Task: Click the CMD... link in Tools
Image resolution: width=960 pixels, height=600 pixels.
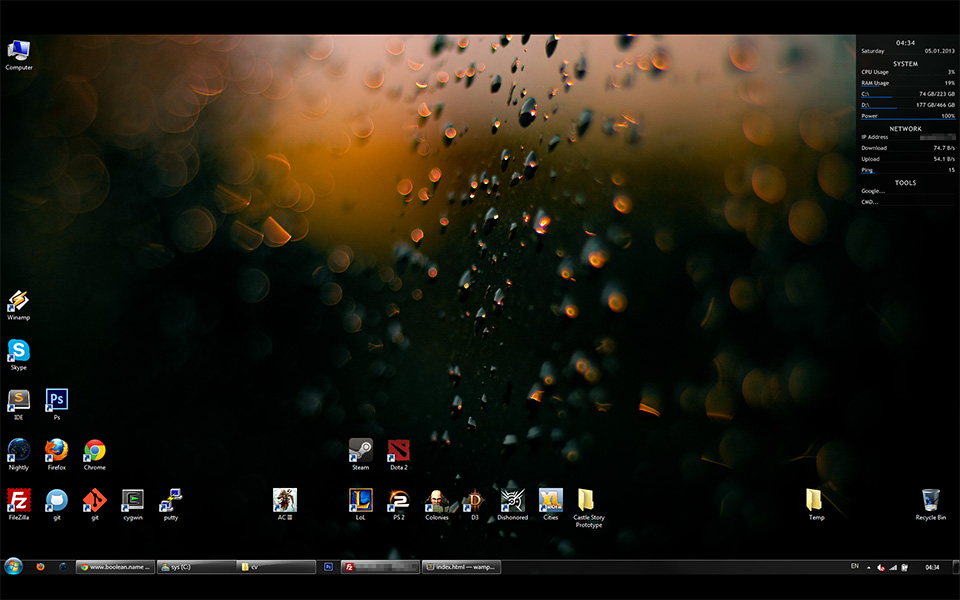Action: (869, 201)
